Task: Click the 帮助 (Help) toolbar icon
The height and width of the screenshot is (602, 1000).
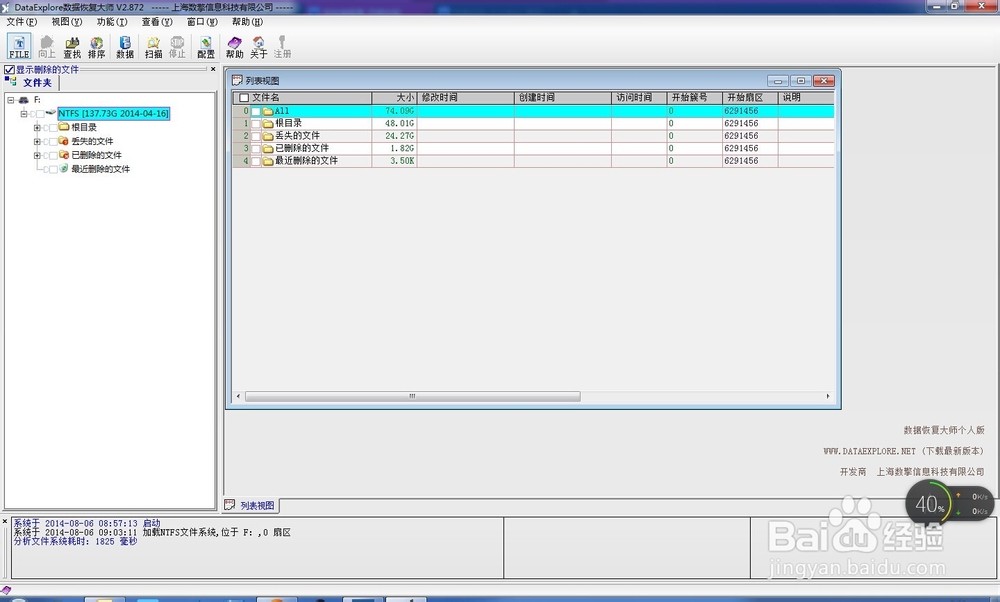Action: click(235, 47)
